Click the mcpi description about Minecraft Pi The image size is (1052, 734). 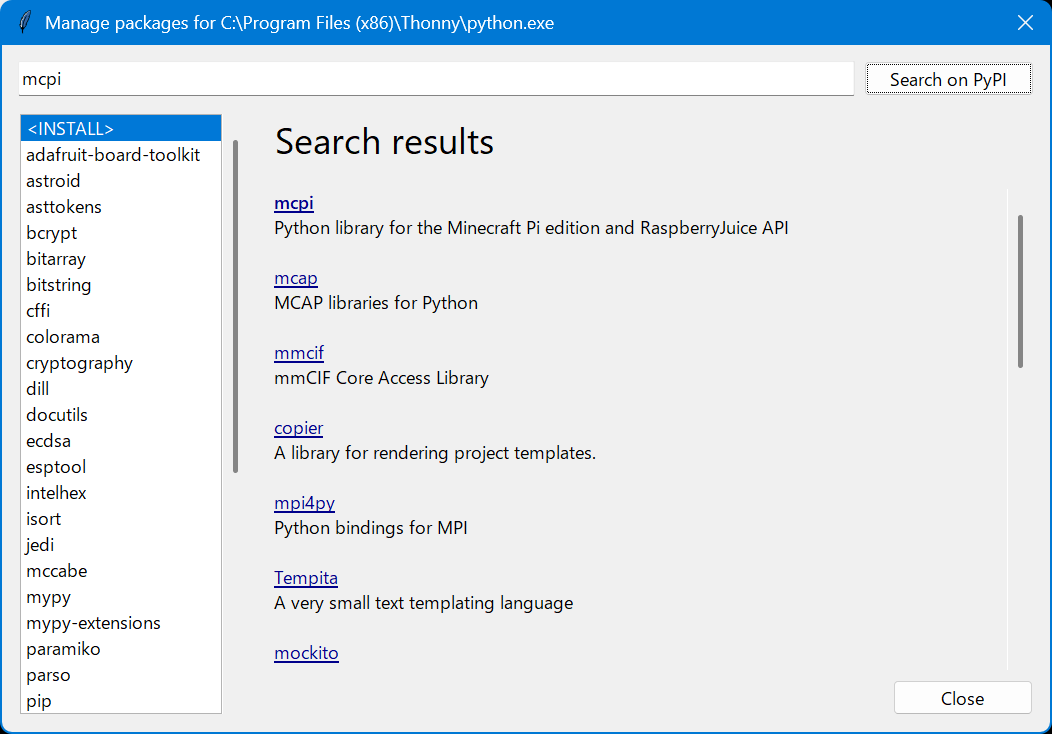tap(531, 228)
